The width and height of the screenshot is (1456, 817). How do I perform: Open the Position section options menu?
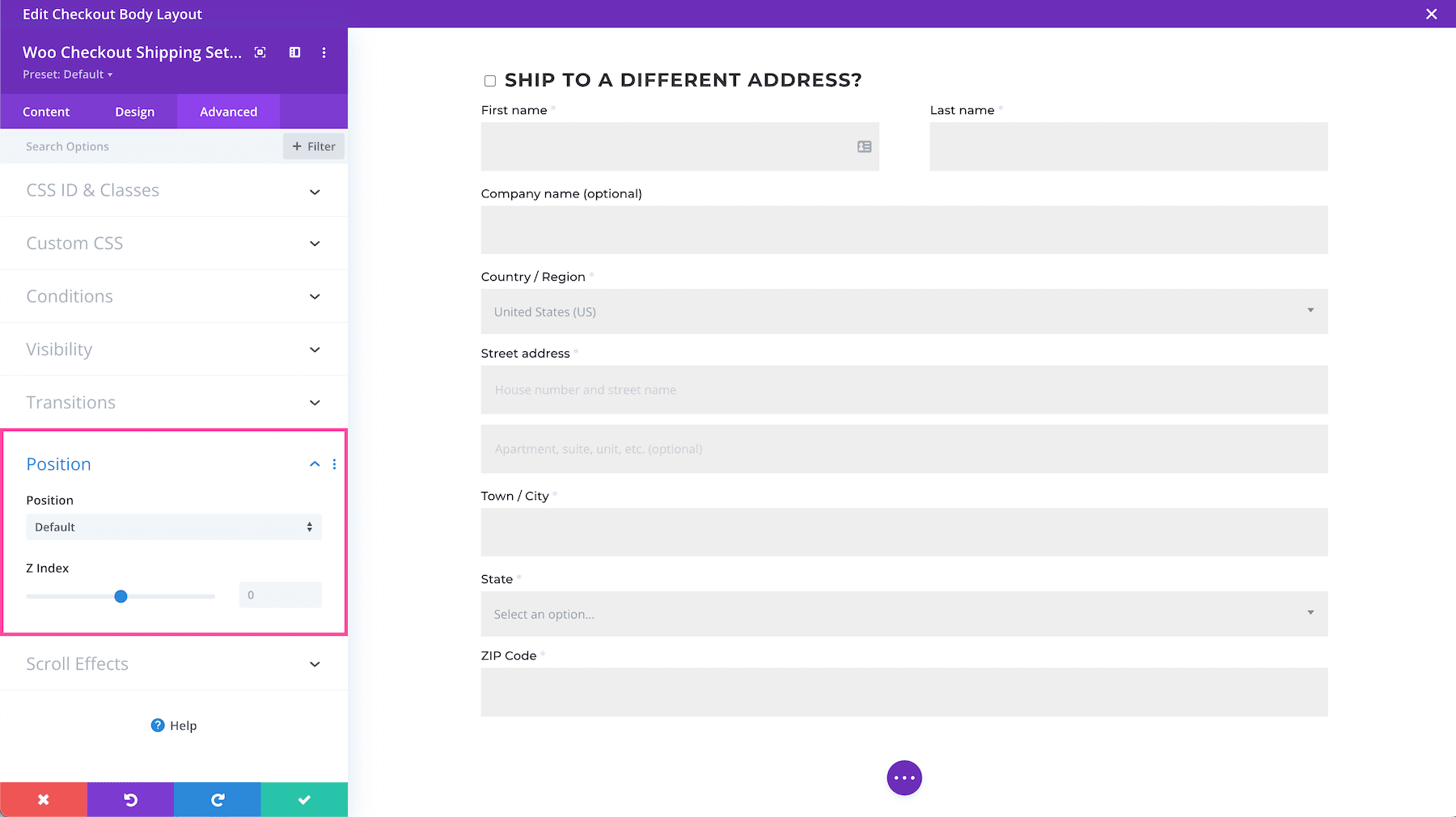(334, 464)
